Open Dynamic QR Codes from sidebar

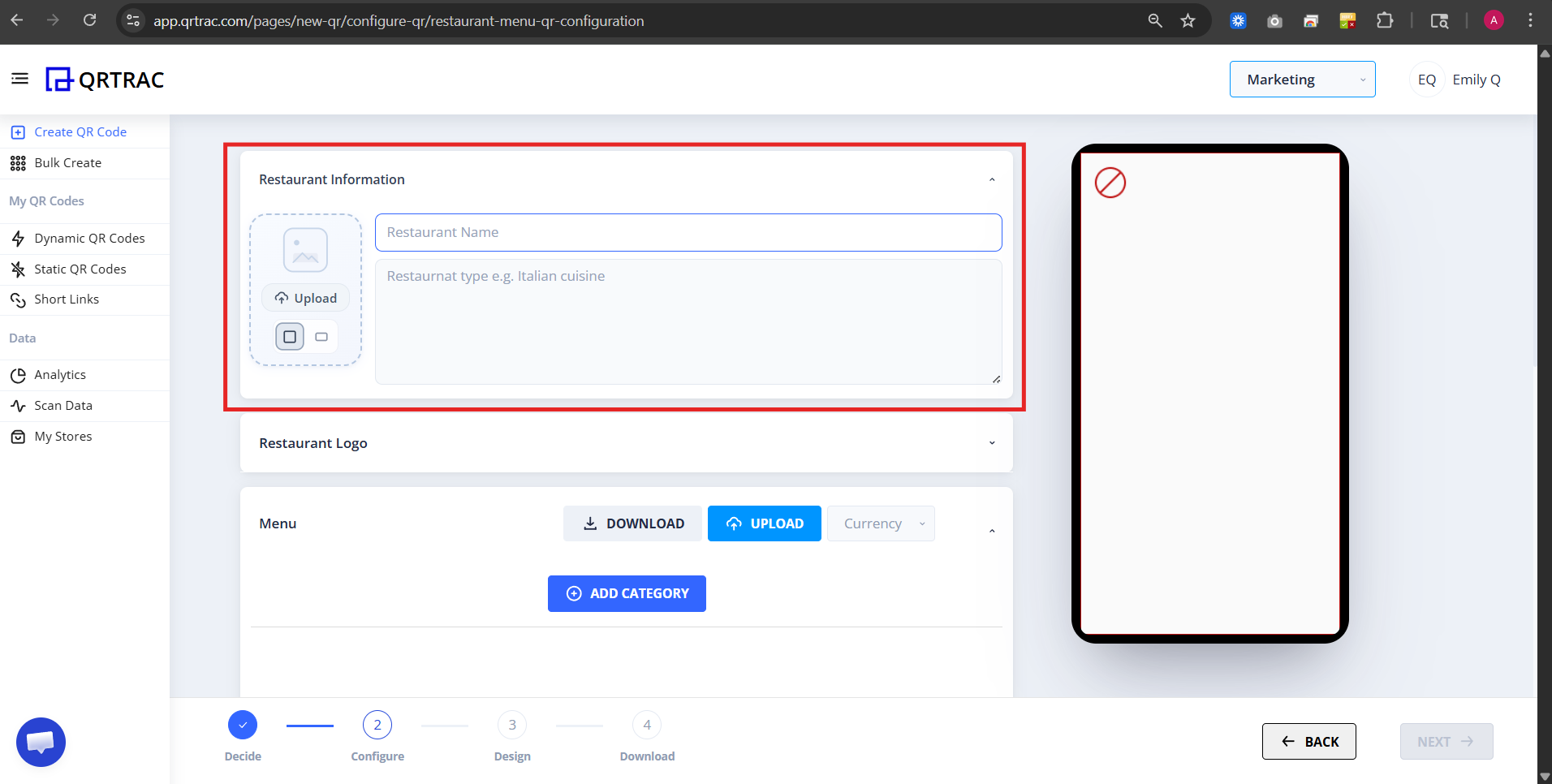[x=89, y=238]
